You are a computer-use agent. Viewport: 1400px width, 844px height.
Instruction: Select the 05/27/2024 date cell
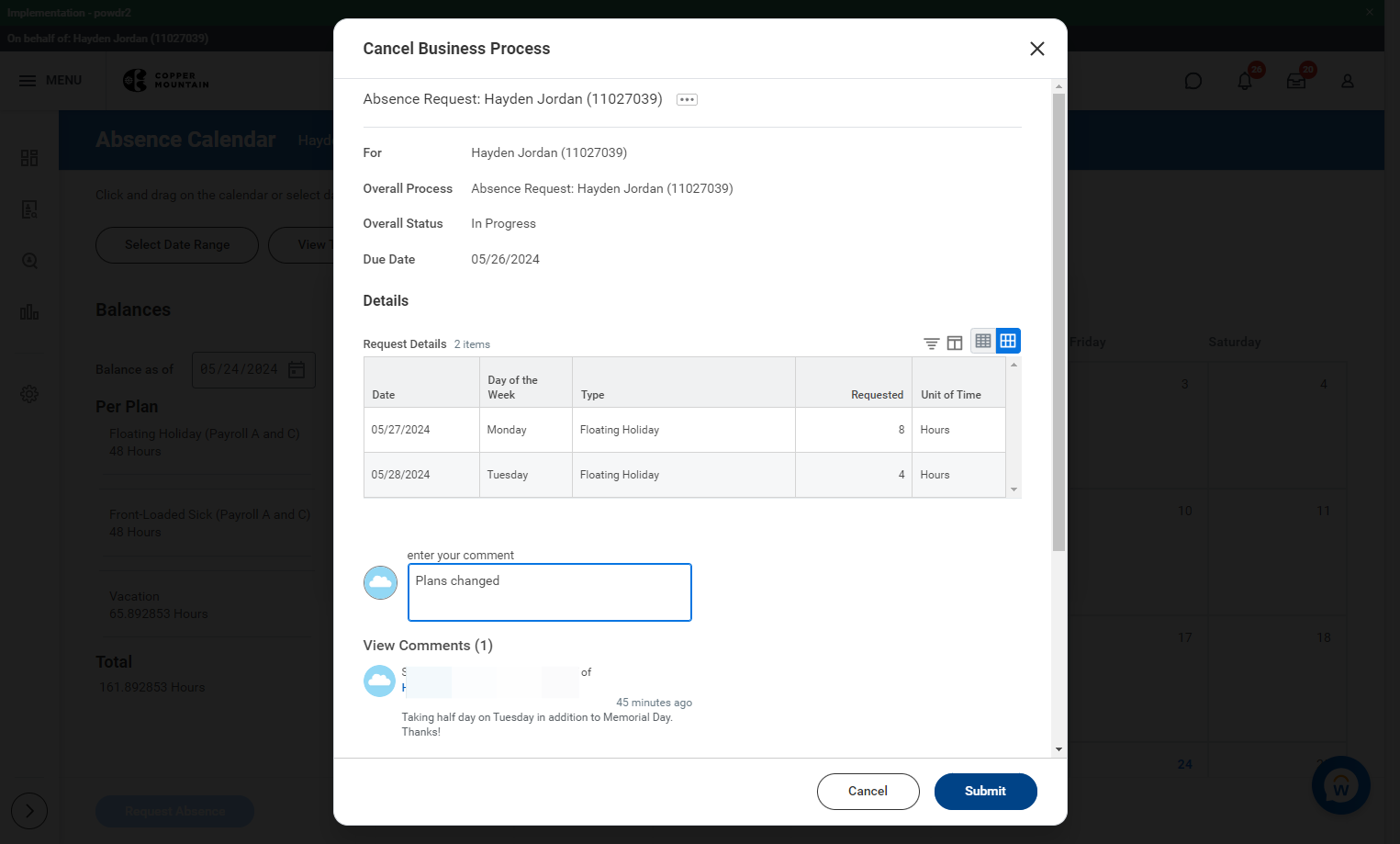click(421, 430)
